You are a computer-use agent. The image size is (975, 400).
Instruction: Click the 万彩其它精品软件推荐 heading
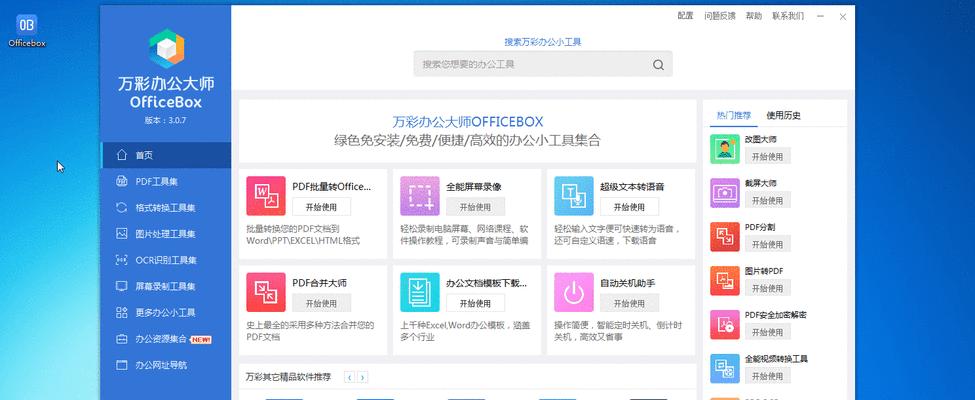(289, 378)
